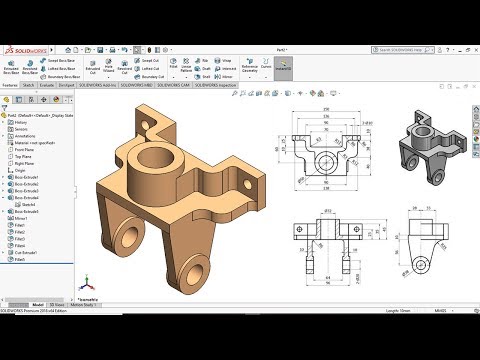Choose Boundary Boss/Base
480x360 pixels.
60,77
